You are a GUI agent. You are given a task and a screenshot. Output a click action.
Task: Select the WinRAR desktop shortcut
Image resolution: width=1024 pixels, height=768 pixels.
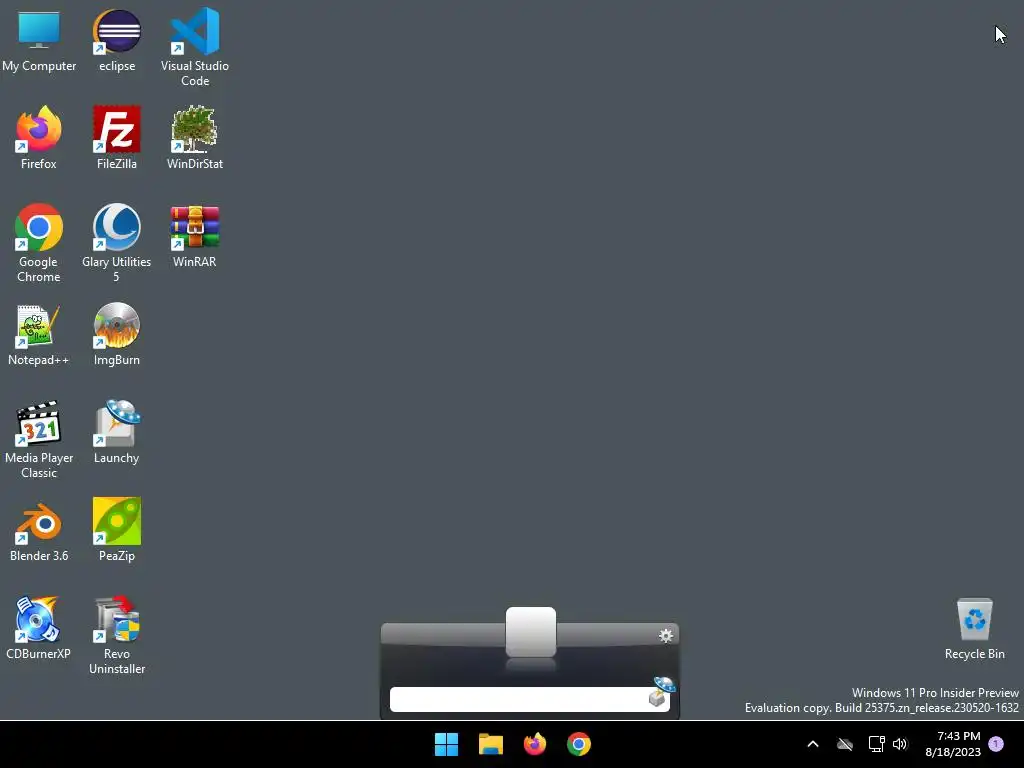195,236
